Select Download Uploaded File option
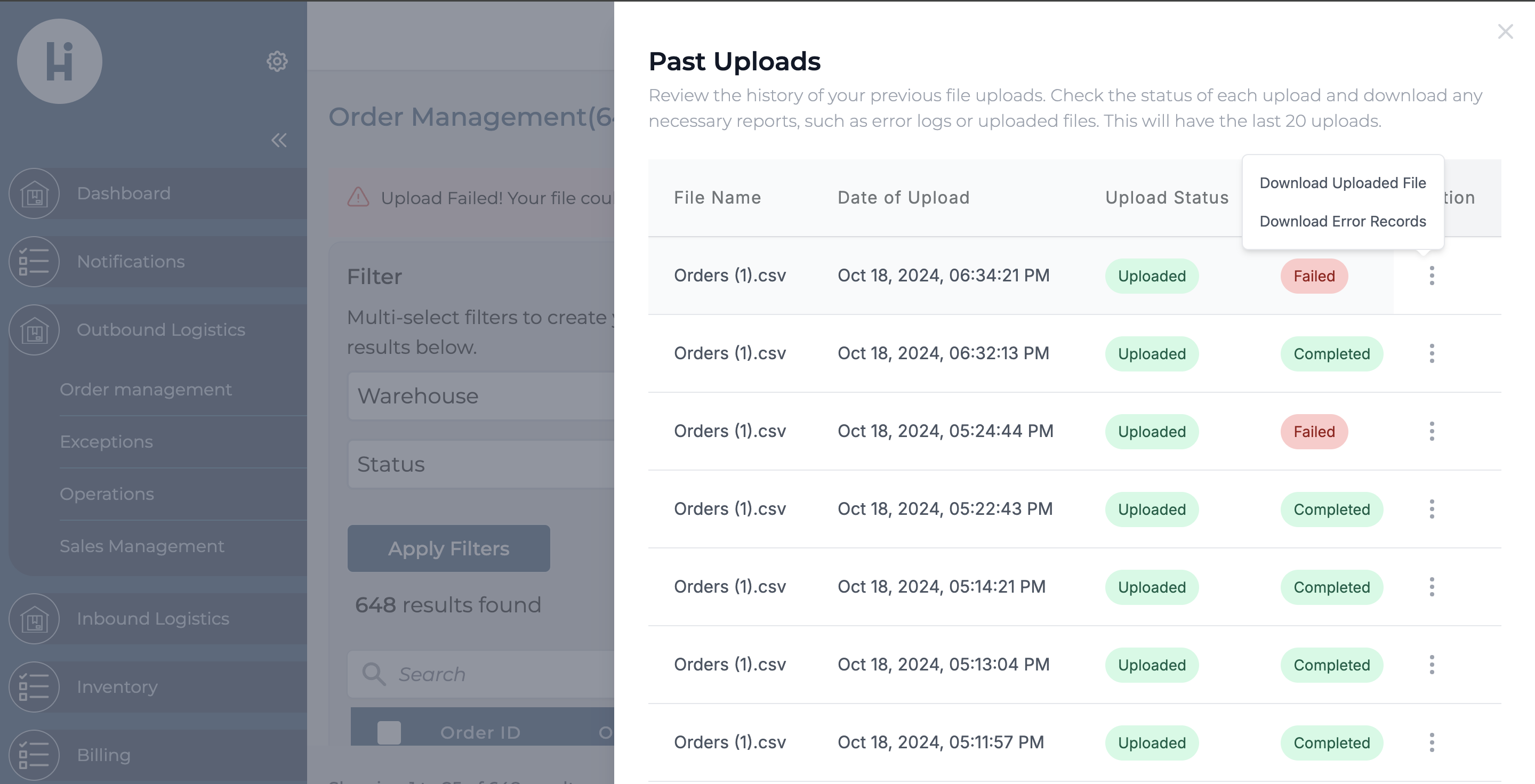This screenshot has width=1535, height=784. 1343,183
